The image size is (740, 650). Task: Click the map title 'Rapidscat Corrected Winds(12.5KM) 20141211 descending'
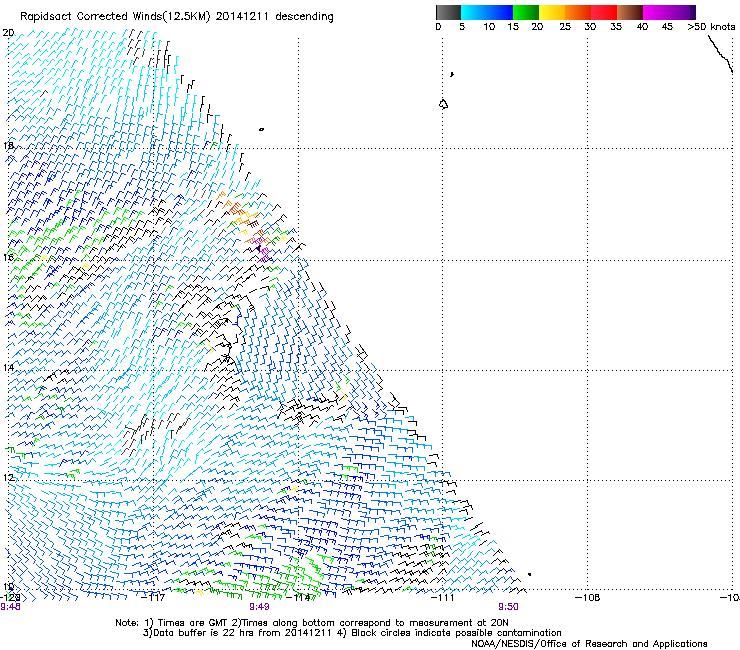click(177, 17)
